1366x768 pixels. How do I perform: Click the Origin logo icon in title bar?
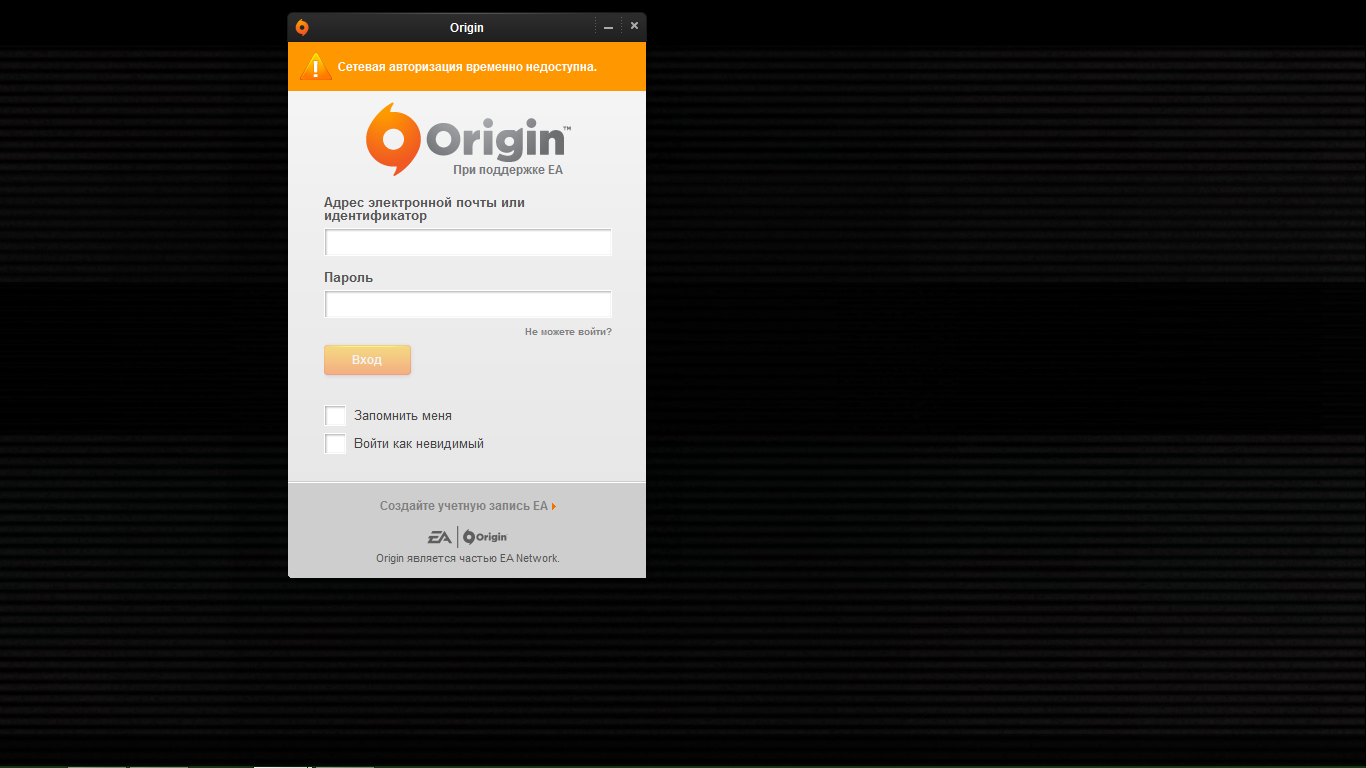point(302,27)
